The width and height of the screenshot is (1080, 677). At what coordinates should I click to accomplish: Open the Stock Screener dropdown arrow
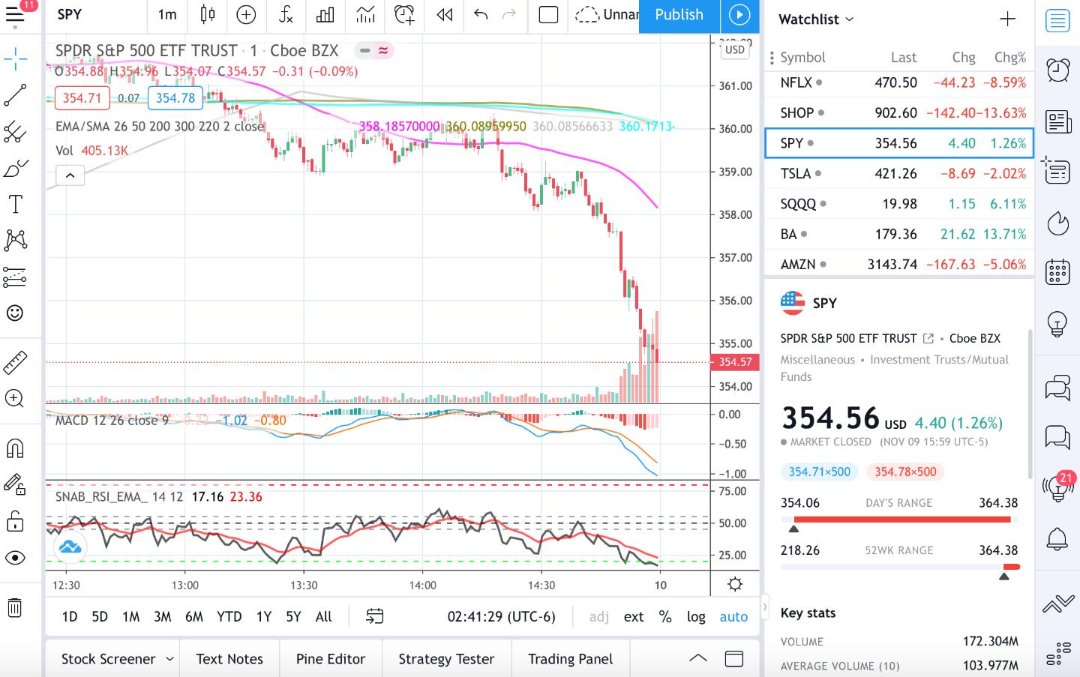coord(170,659)
